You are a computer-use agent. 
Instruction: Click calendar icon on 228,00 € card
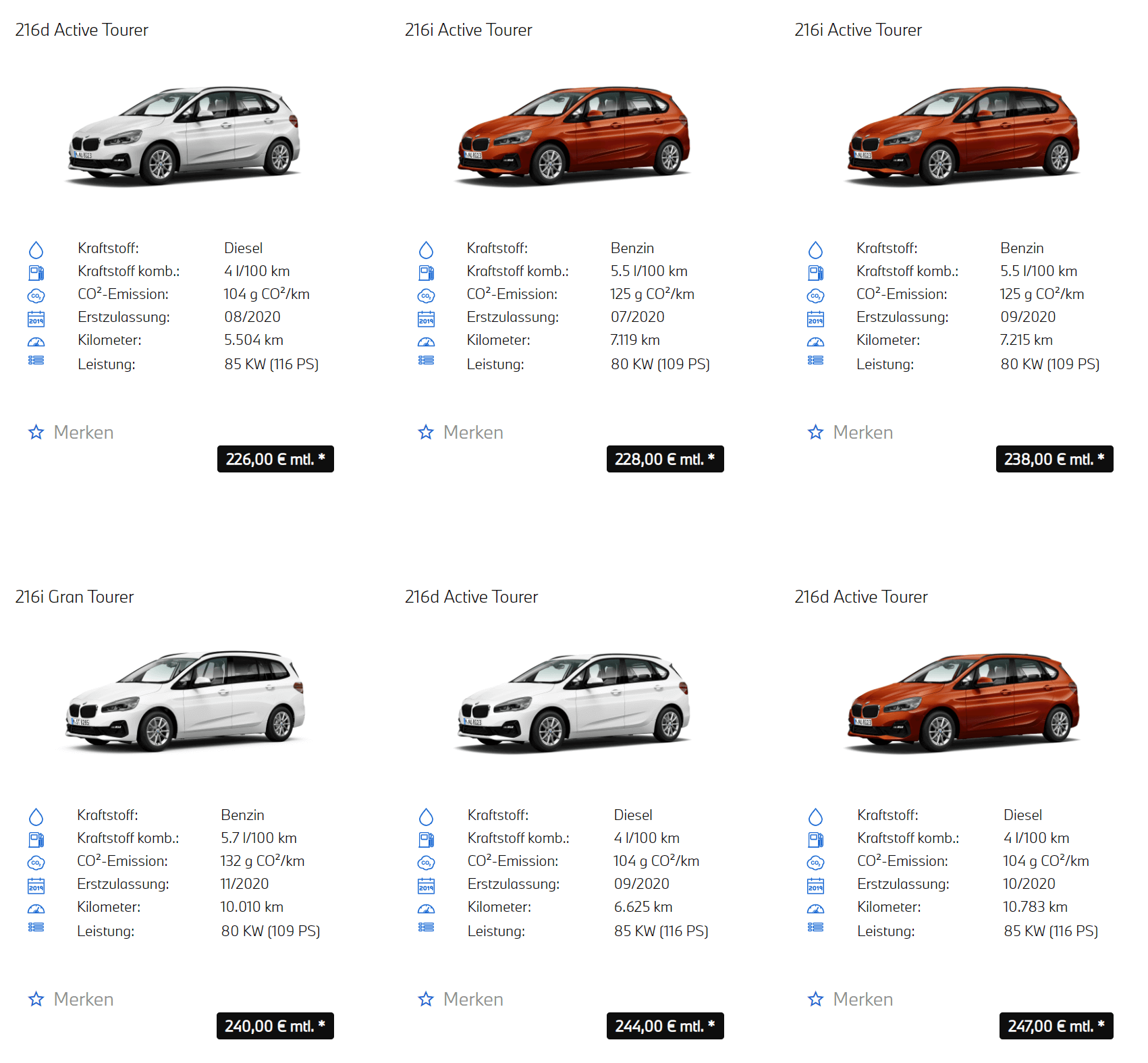(426, 319)
